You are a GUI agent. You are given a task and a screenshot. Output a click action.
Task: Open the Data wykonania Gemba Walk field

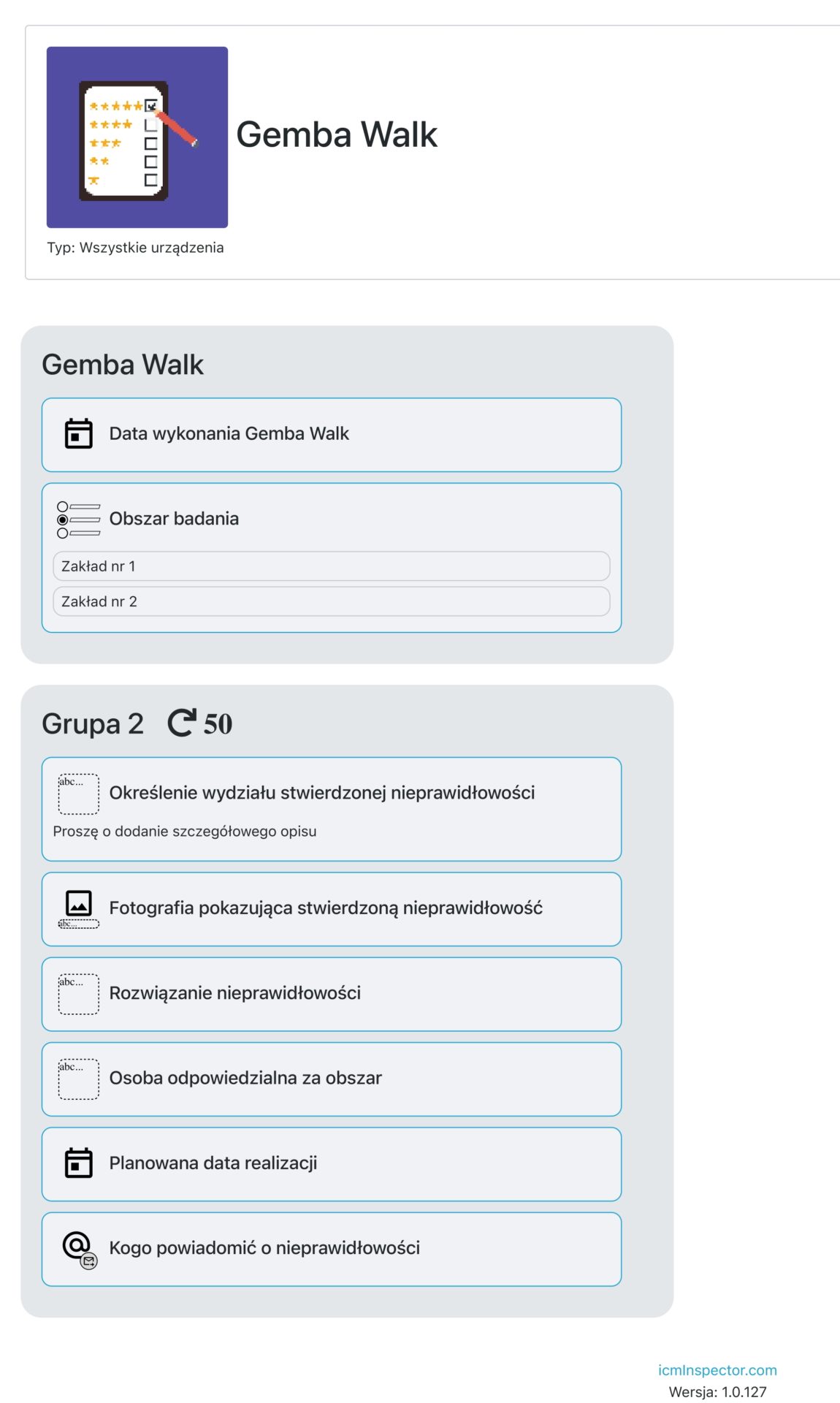click(x=332, y=435)
